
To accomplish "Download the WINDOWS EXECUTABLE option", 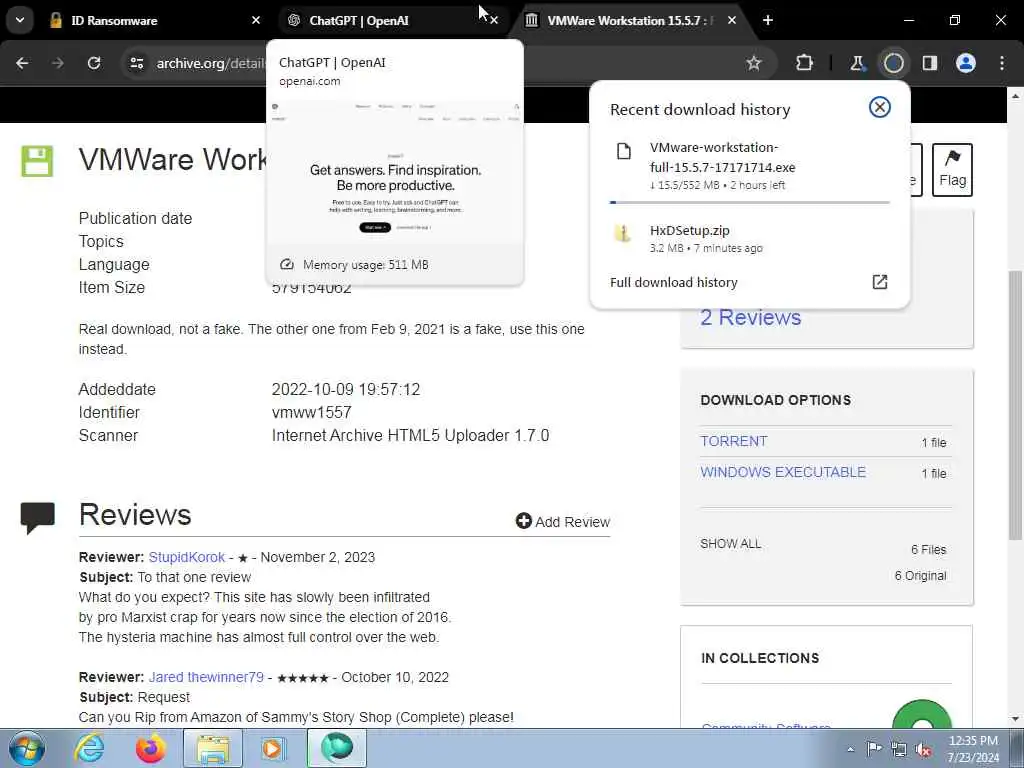I will [x=783, y=472].
